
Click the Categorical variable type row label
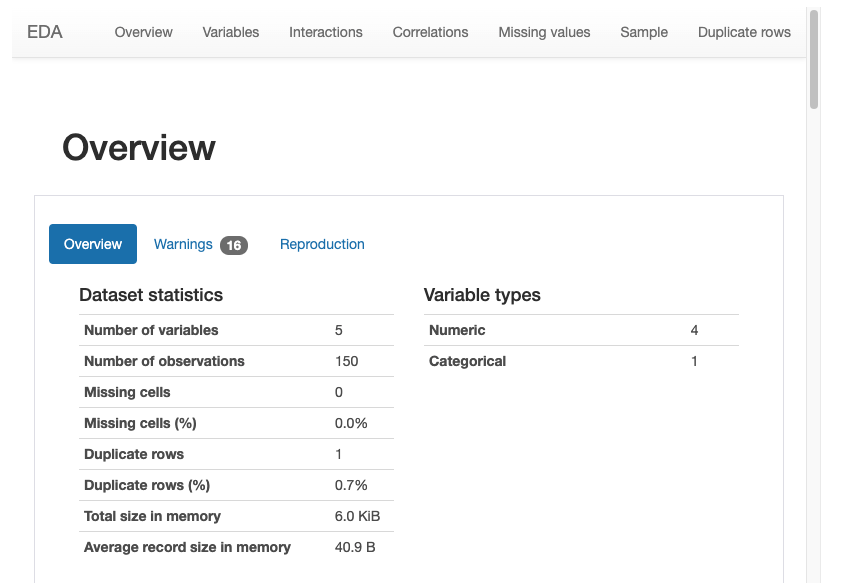click(467, 361)
